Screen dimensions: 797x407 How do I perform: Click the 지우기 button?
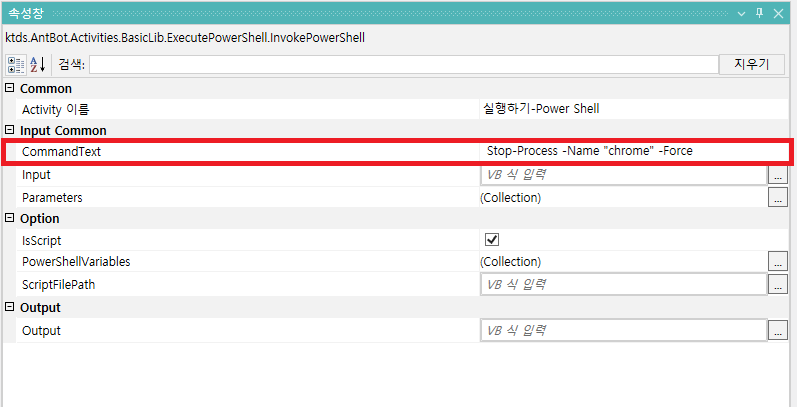click(745, 64)
